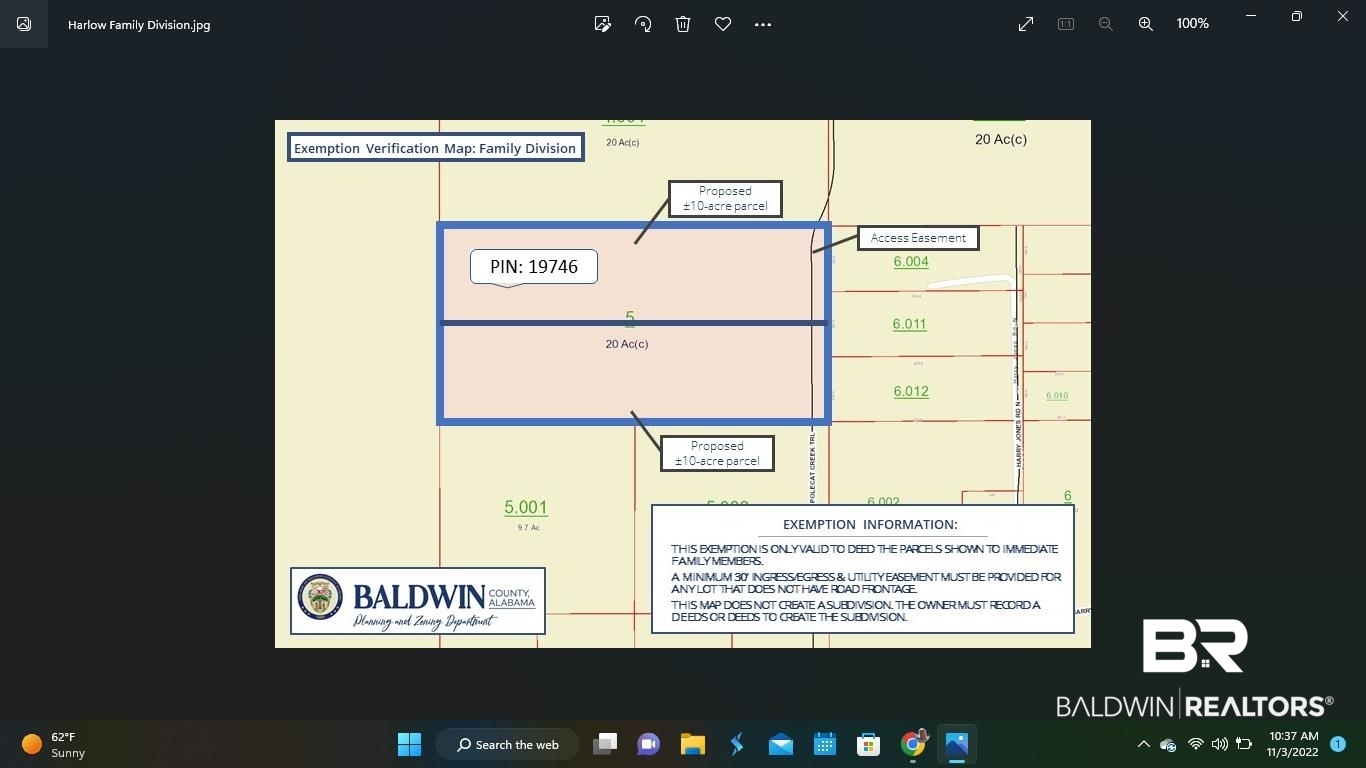This screenshot has width=1366, height=768.
Task: Click the battery tray icon
Action: pyautogui.click(x=1245, y=745)
